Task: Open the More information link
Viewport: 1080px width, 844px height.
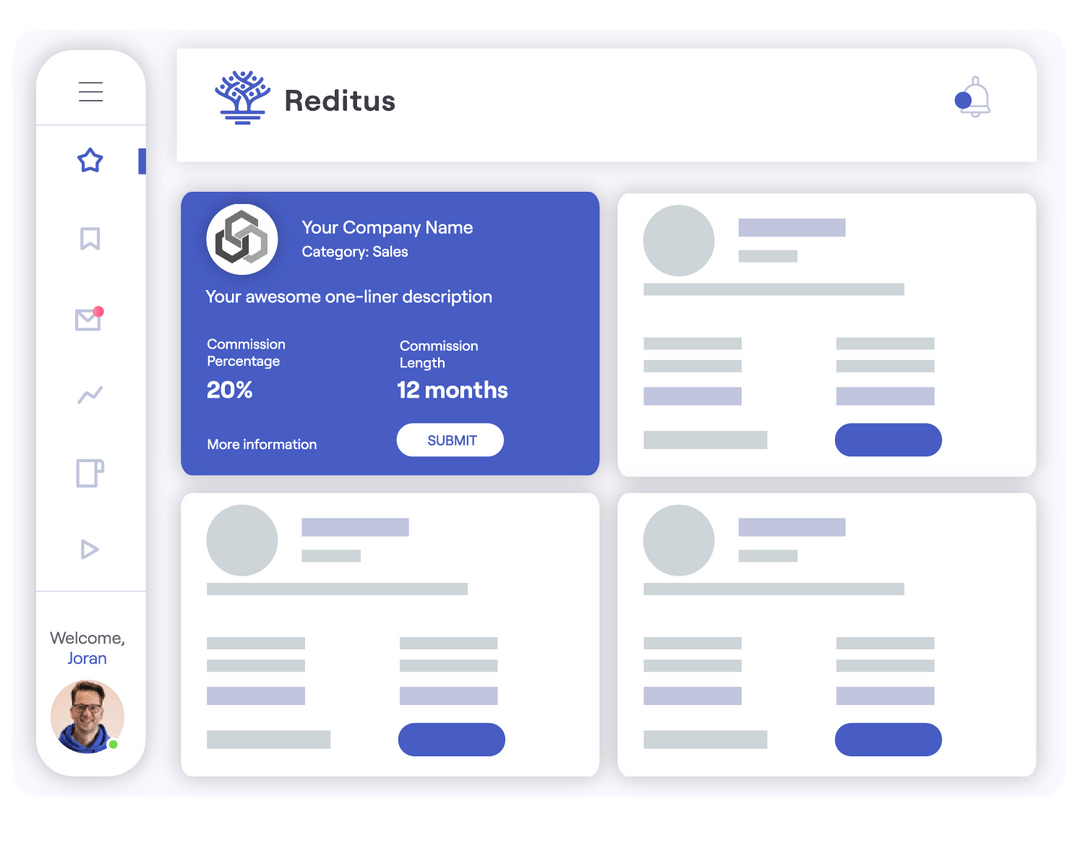Action: [x=261, y=444]
